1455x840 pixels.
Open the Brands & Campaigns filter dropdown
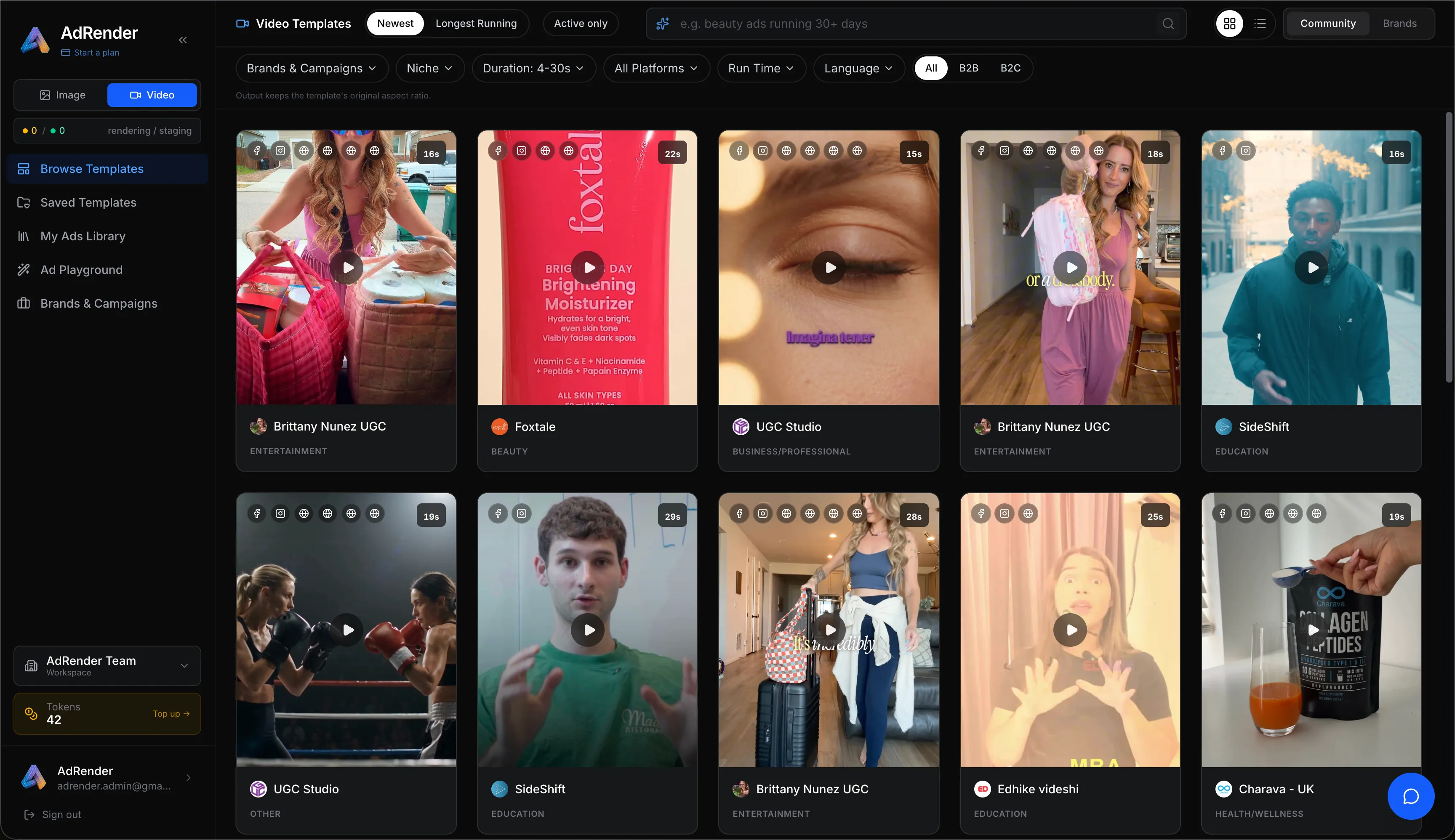pos(312,68)
